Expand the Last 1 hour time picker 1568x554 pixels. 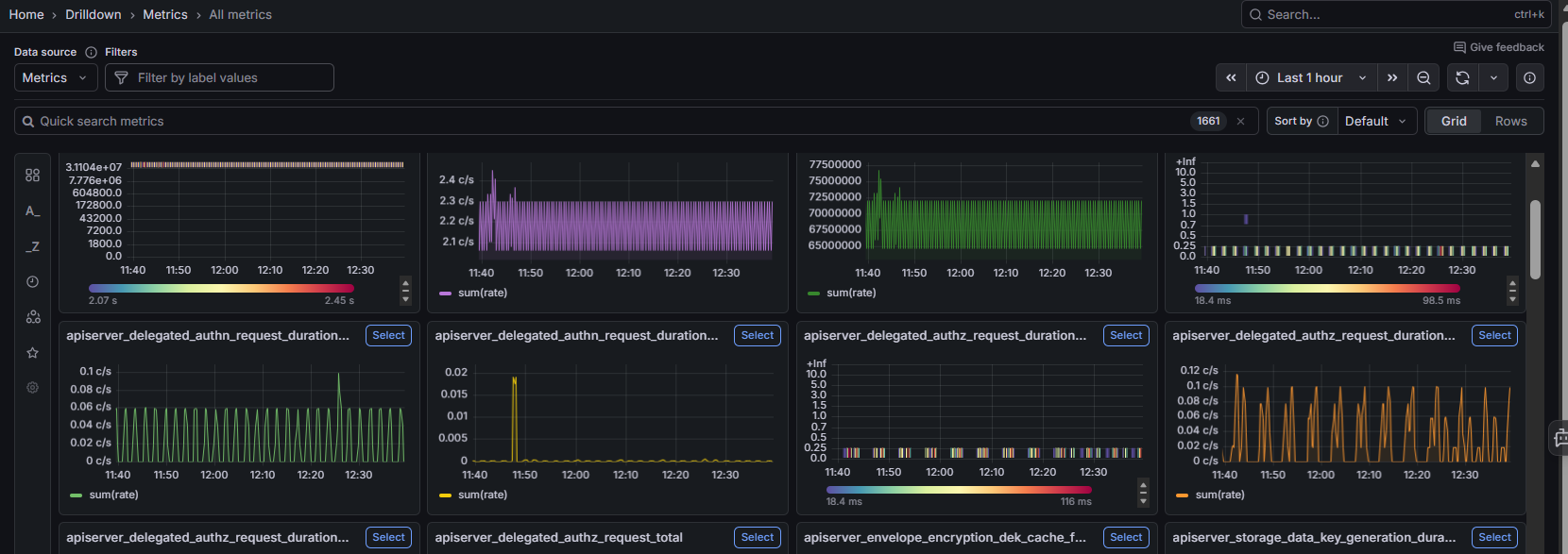(1311, 78)
